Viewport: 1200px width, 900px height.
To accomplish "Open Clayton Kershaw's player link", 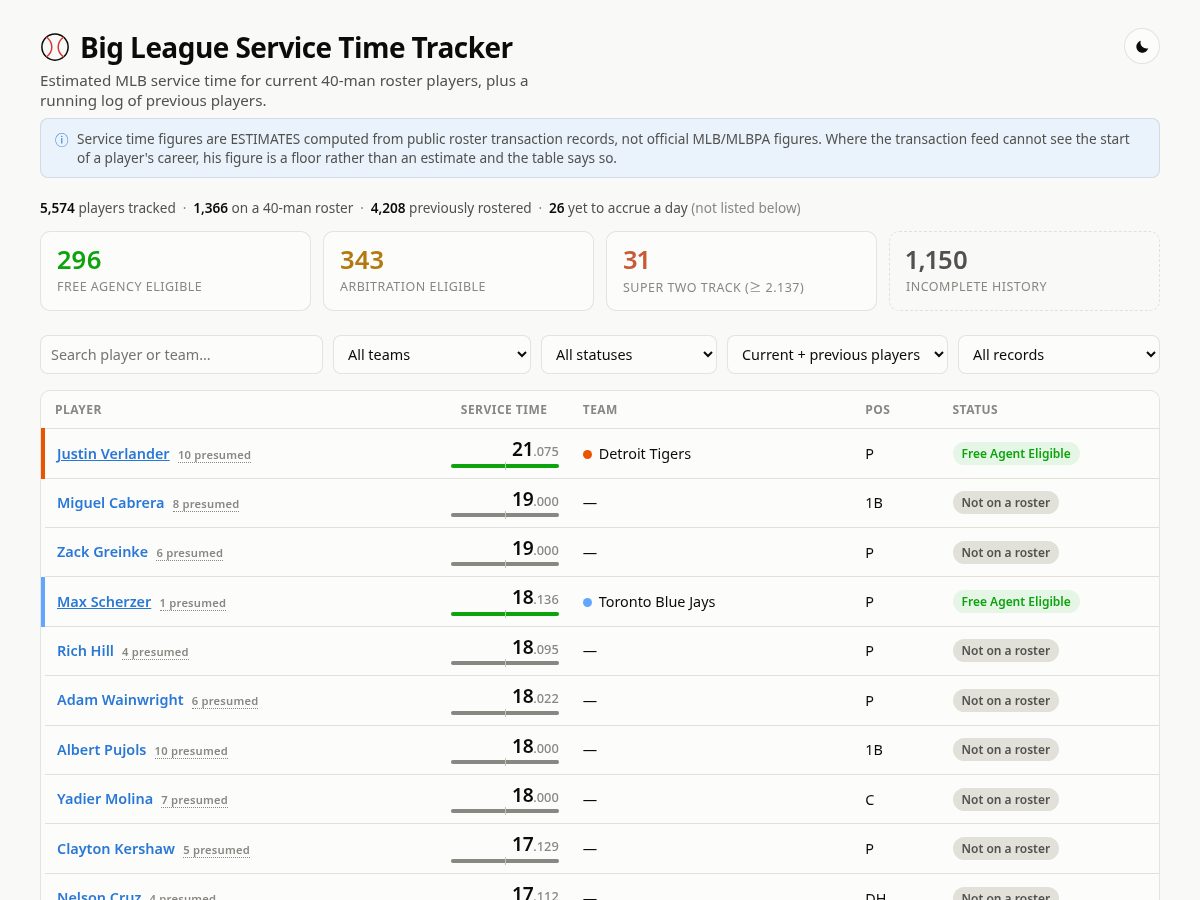I will (x=116, y=849).
